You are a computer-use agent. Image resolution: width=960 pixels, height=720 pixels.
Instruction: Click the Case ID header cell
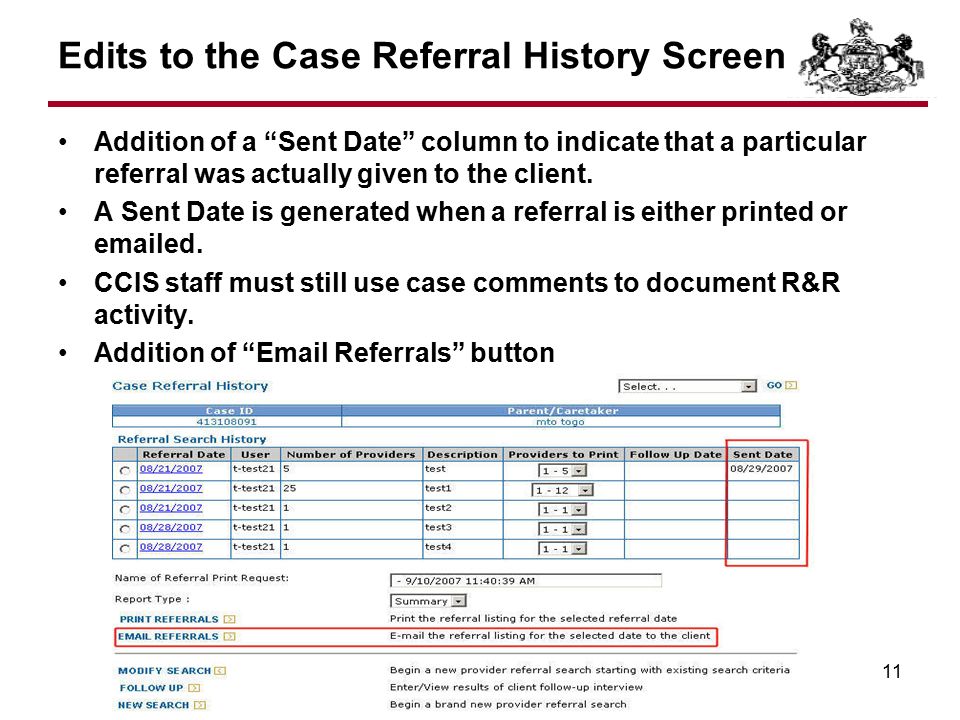(229, 411)
